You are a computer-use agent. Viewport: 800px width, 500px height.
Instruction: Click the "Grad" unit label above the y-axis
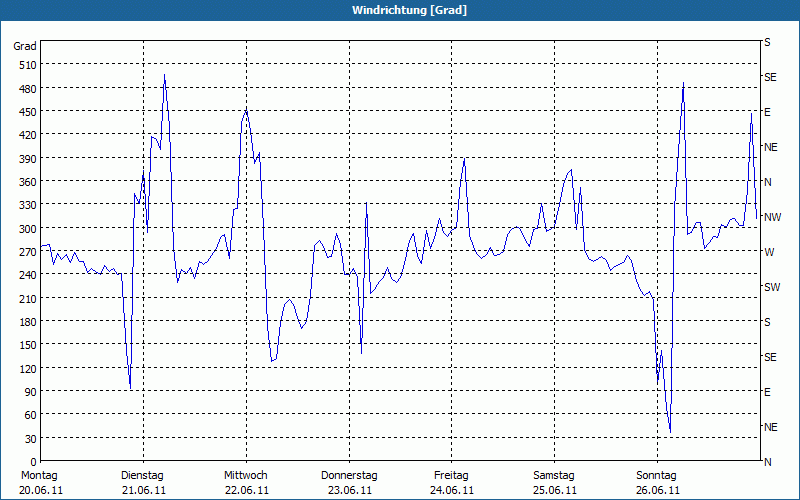pyautogui.click(x=25, y=46)
